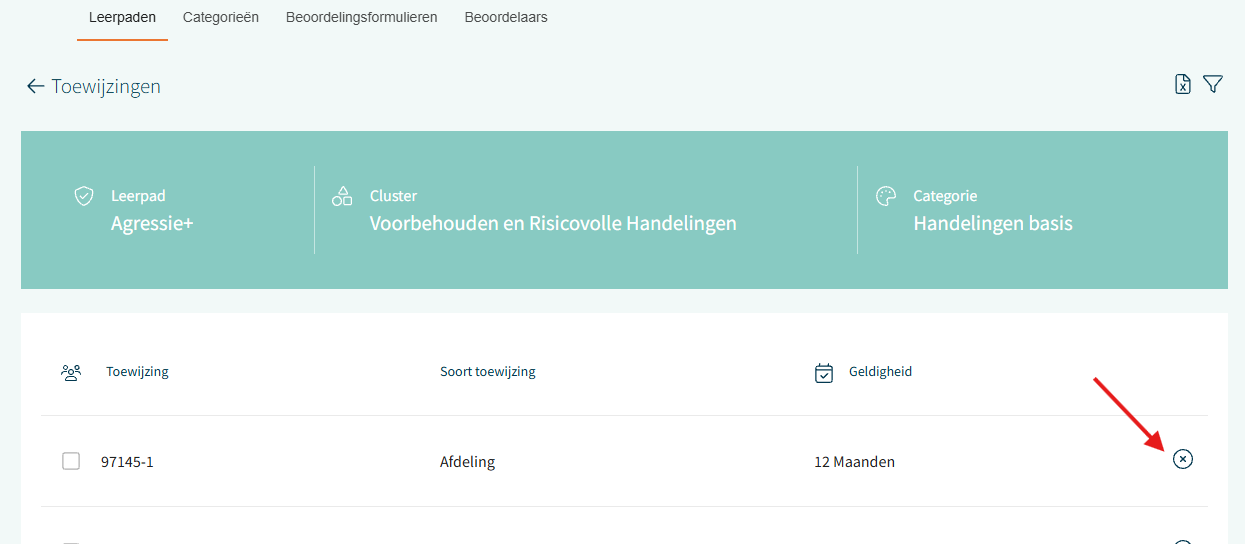Click the shield icon next to Leerpad
Viewport: 1245px width, 544px height.
click(84, 196)
